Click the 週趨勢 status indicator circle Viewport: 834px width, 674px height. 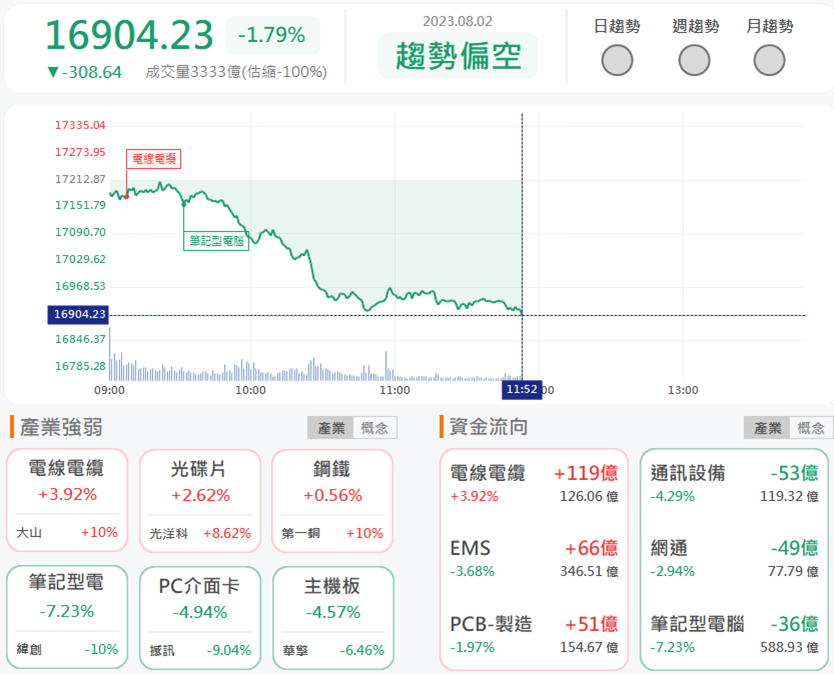pyautogui.click(x=693, y=60)
